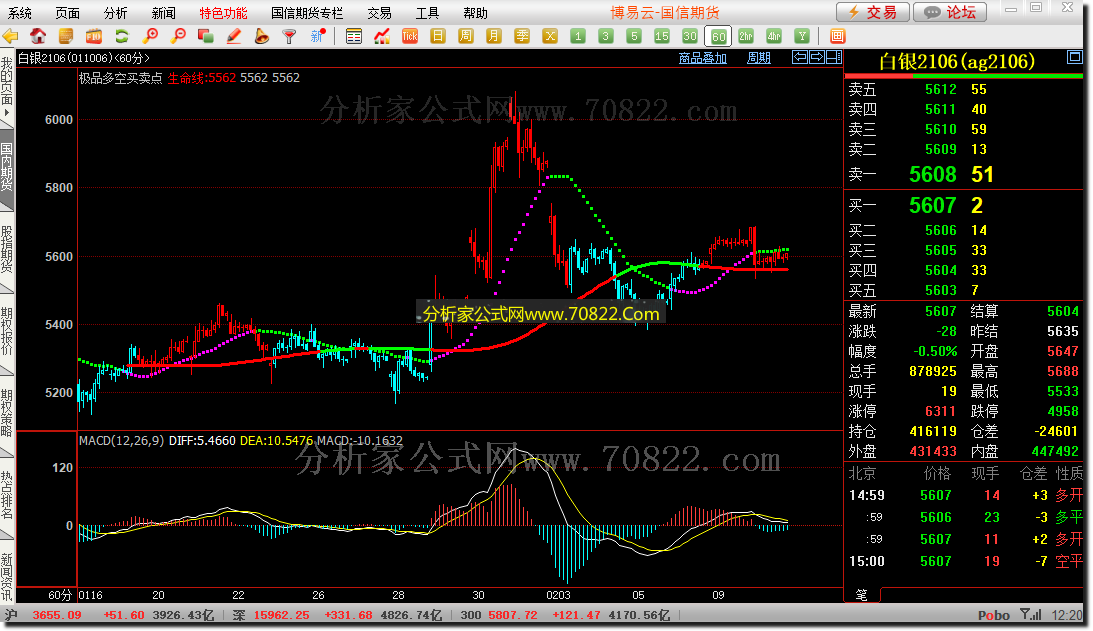The image size is (1093, 631).
Task: Open the 周期 link dropdown
Action: tap(758, 58)
